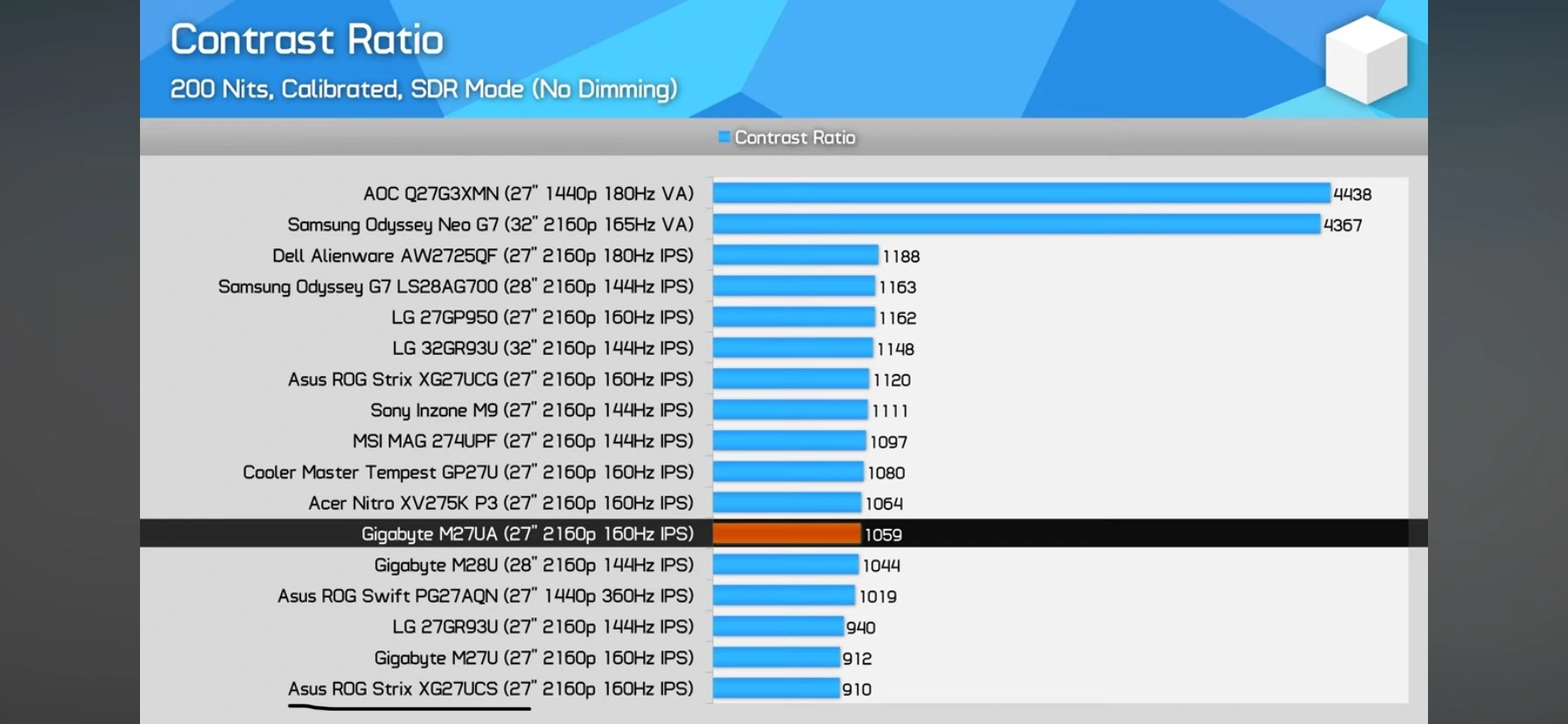The width and height of the screenshot is (1568, 724).
Task: Click the Cooler Master Tempest GP27U label
Action: click(468, 472)
